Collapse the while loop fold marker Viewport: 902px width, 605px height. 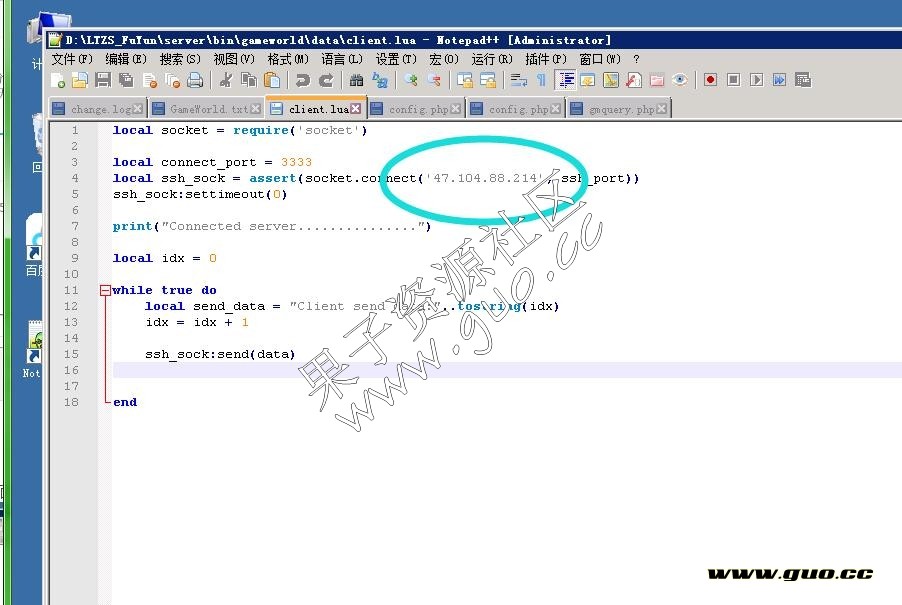105,290
